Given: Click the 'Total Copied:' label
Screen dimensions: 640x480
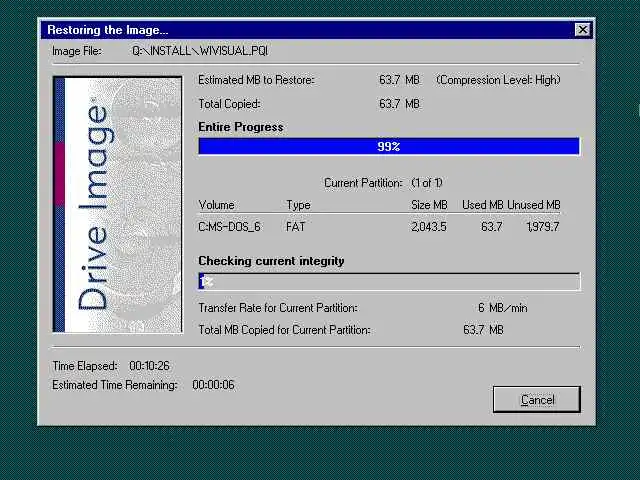Looking at the screenshot, I should point(229,104).
